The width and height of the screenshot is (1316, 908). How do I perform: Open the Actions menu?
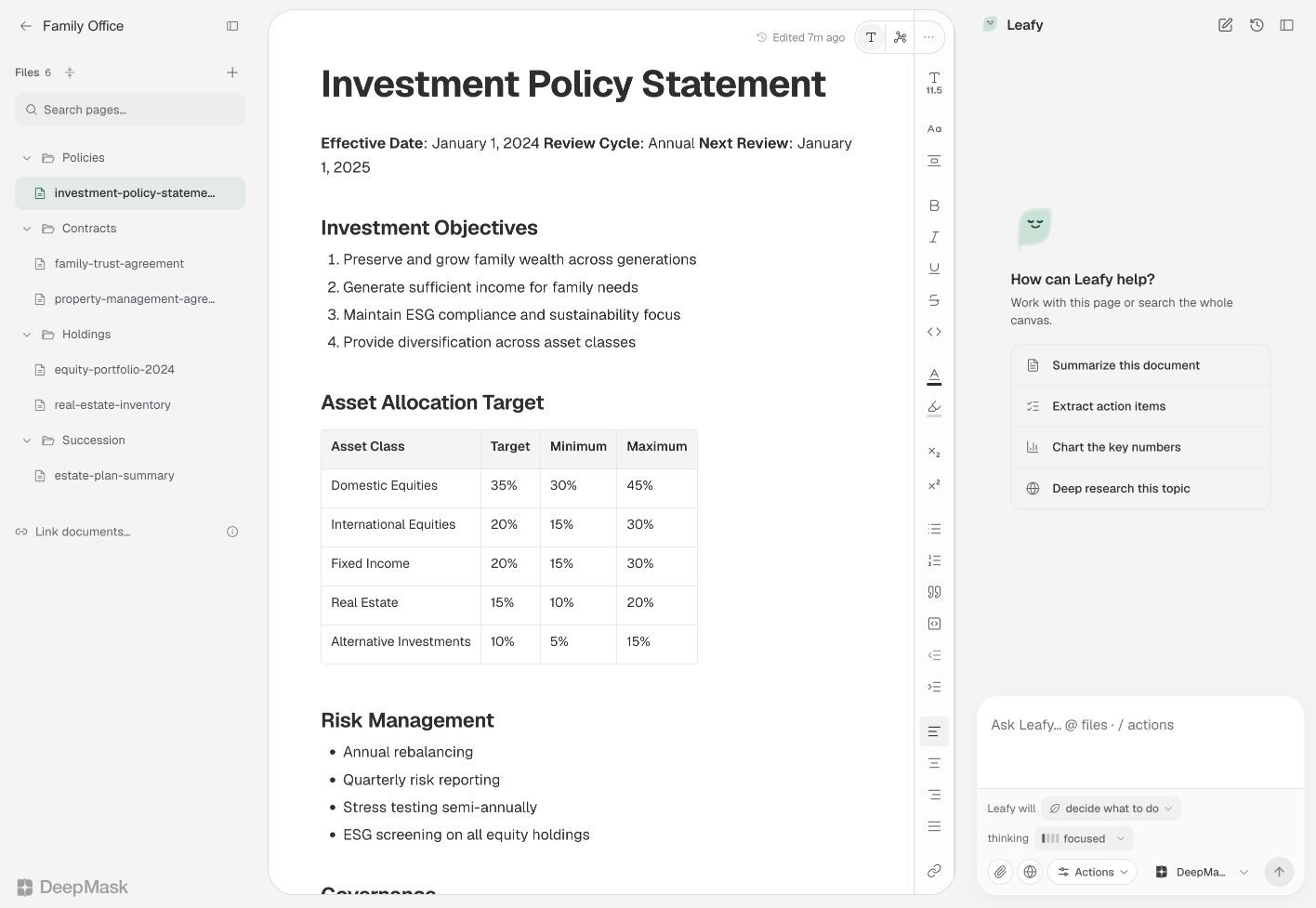point(1092,872)
